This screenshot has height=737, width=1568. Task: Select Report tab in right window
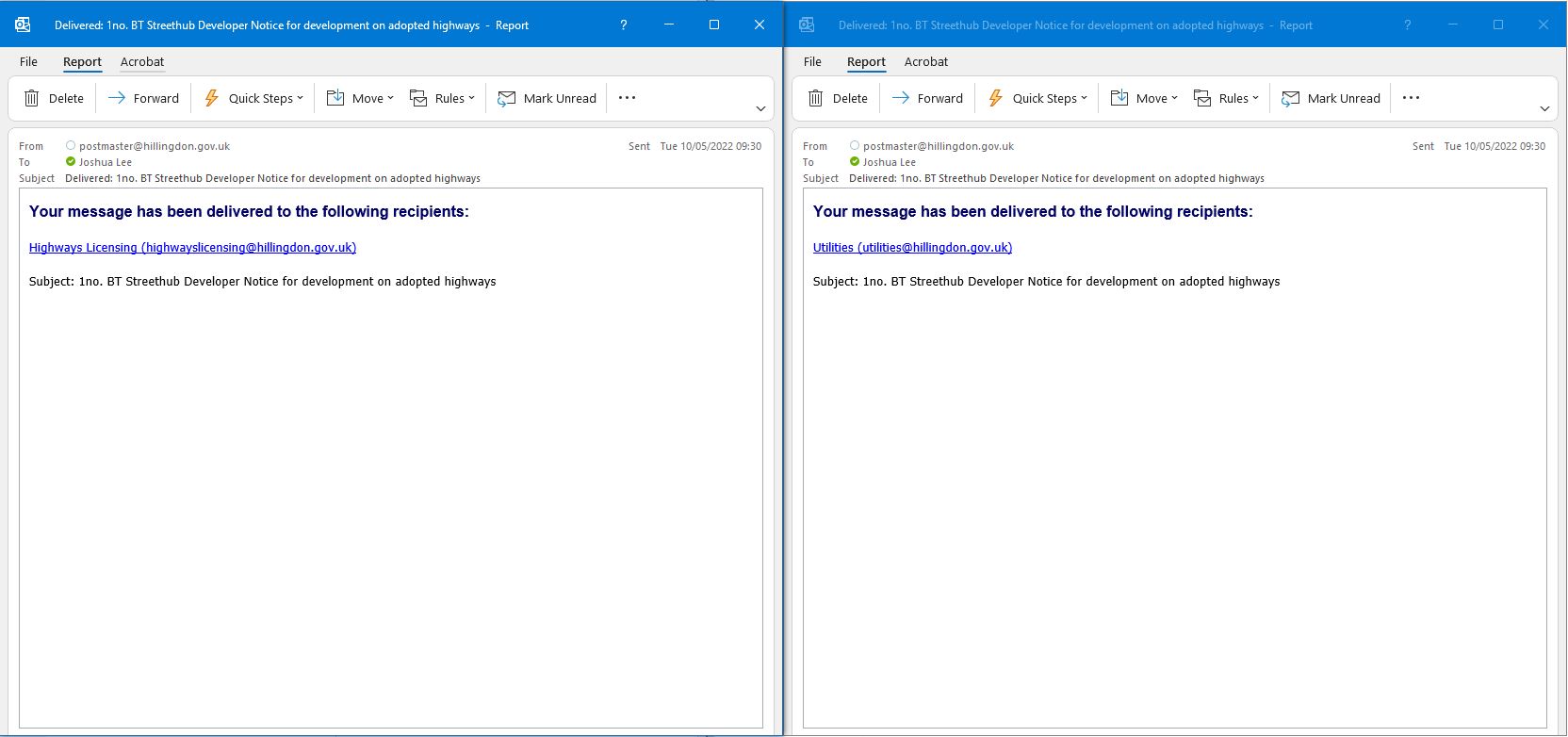click(866, 61)
